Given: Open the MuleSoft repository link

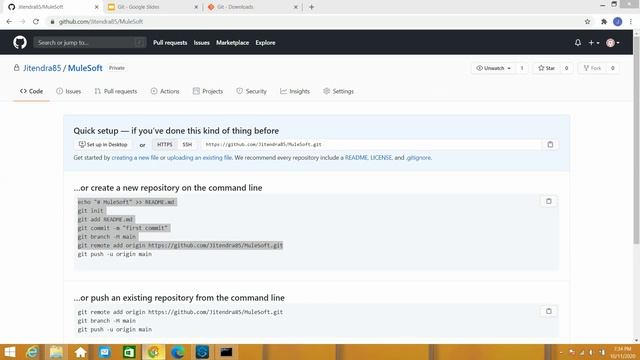Looking at the screenshot, I should (x=85, y=68).
